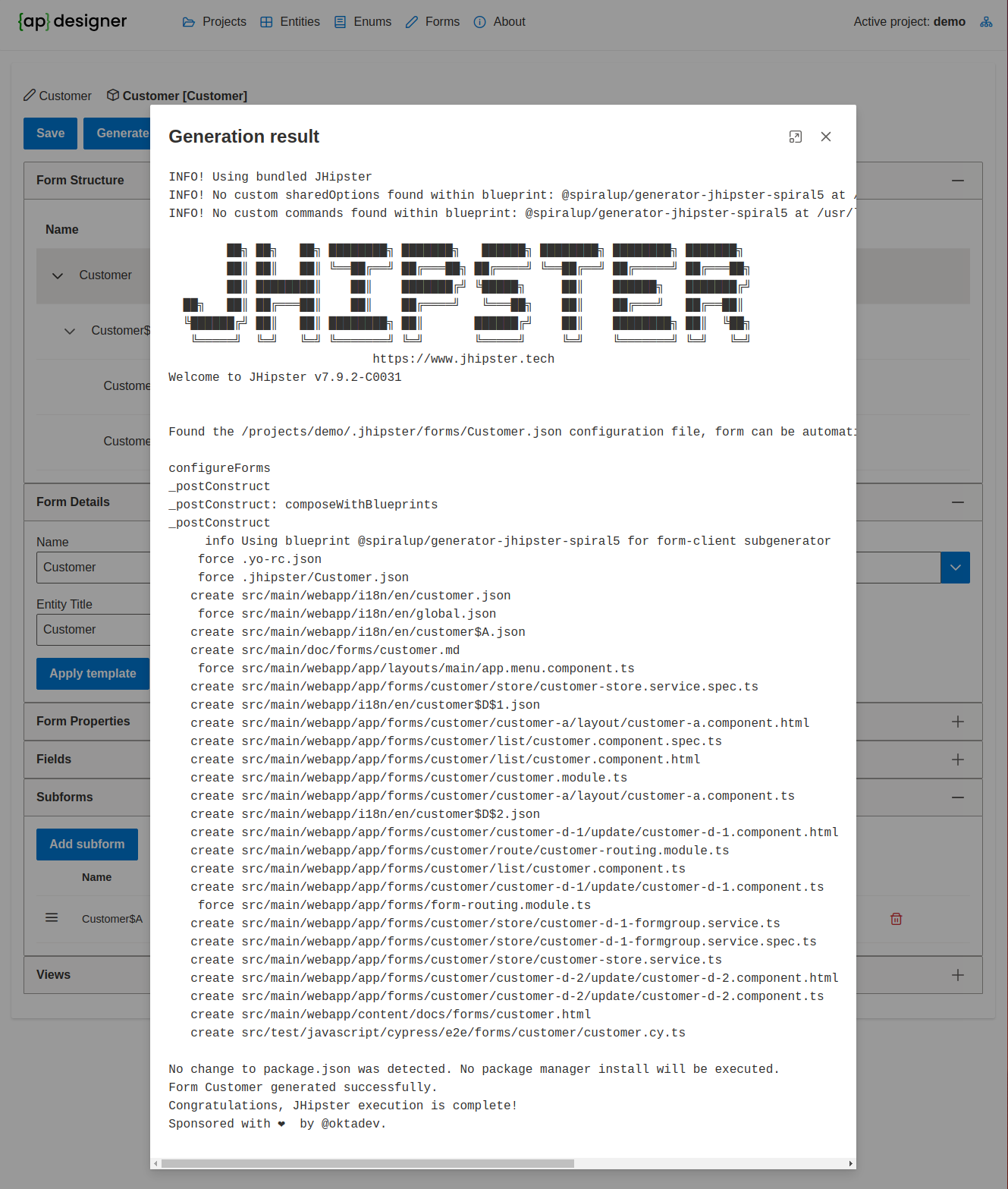Delete the Customer$A subform via trash icon

pyautogui.click(x=896, y=919)
